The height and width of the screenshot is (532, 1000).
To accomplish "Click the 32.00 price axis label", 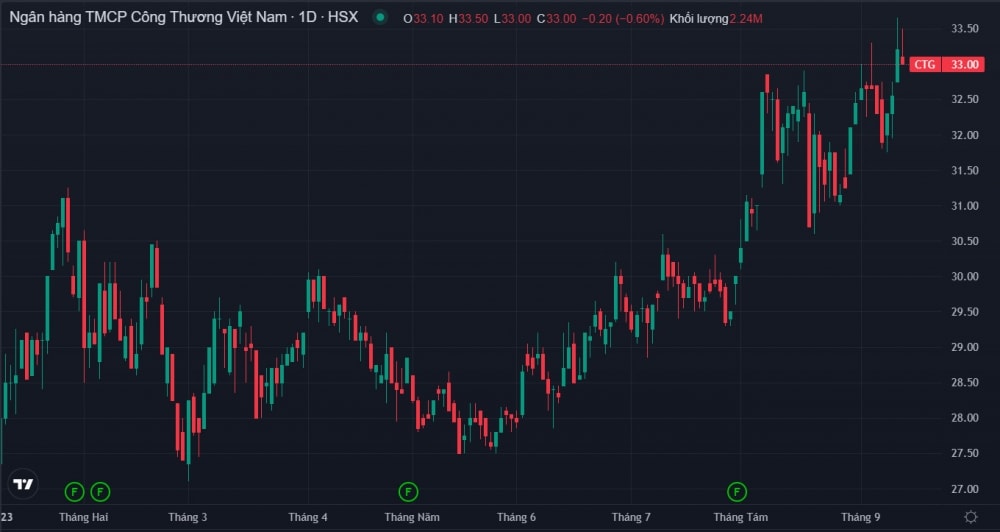I will (x=964, y=135).
